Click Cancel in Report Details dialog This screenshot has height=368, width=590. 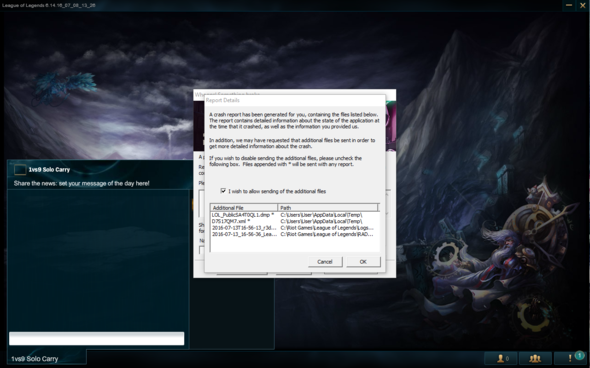[x=325, y=262]
